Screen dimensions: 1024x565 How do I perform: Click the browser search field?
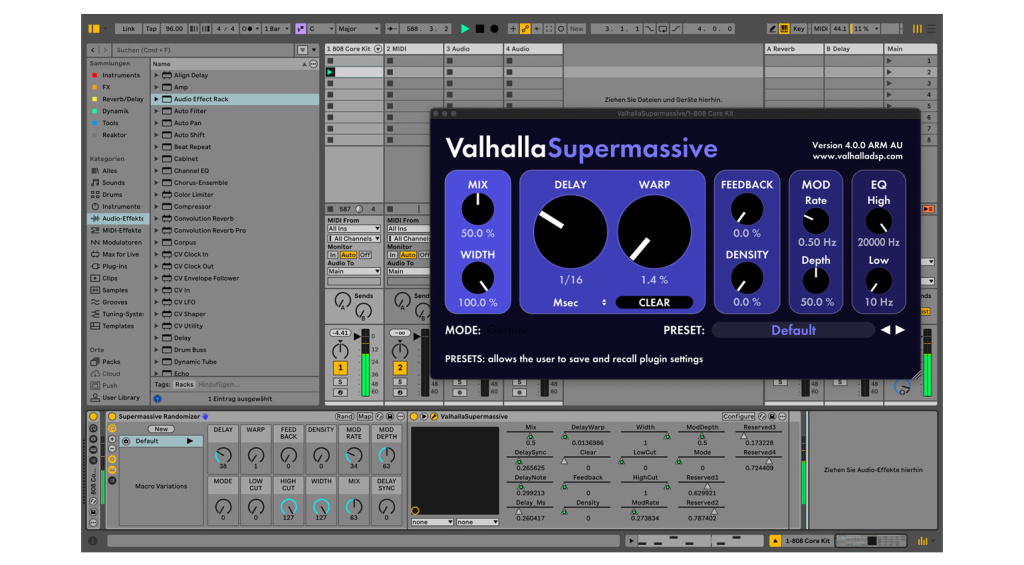click(204, 50)
